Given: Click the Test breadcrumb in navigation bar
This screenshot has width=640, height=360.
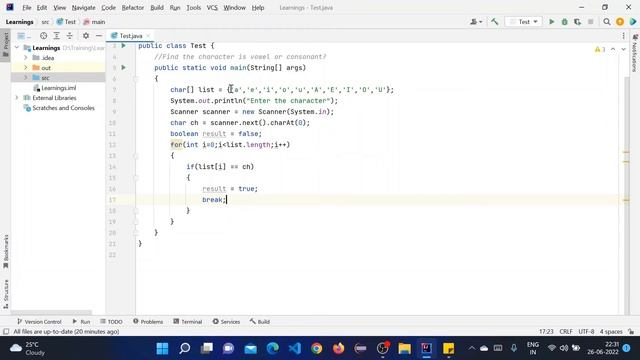Looking at the screenshot, I should (66, 22).
